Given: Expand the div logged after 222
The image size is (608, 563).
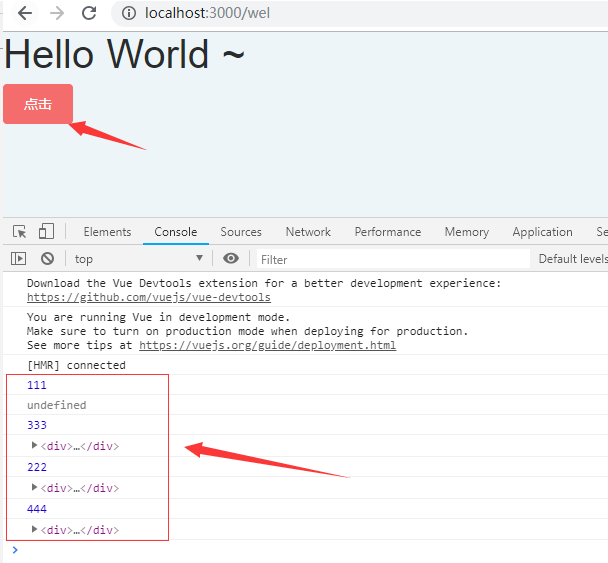Looking at the screenshot, I should [x=34, y=487].
